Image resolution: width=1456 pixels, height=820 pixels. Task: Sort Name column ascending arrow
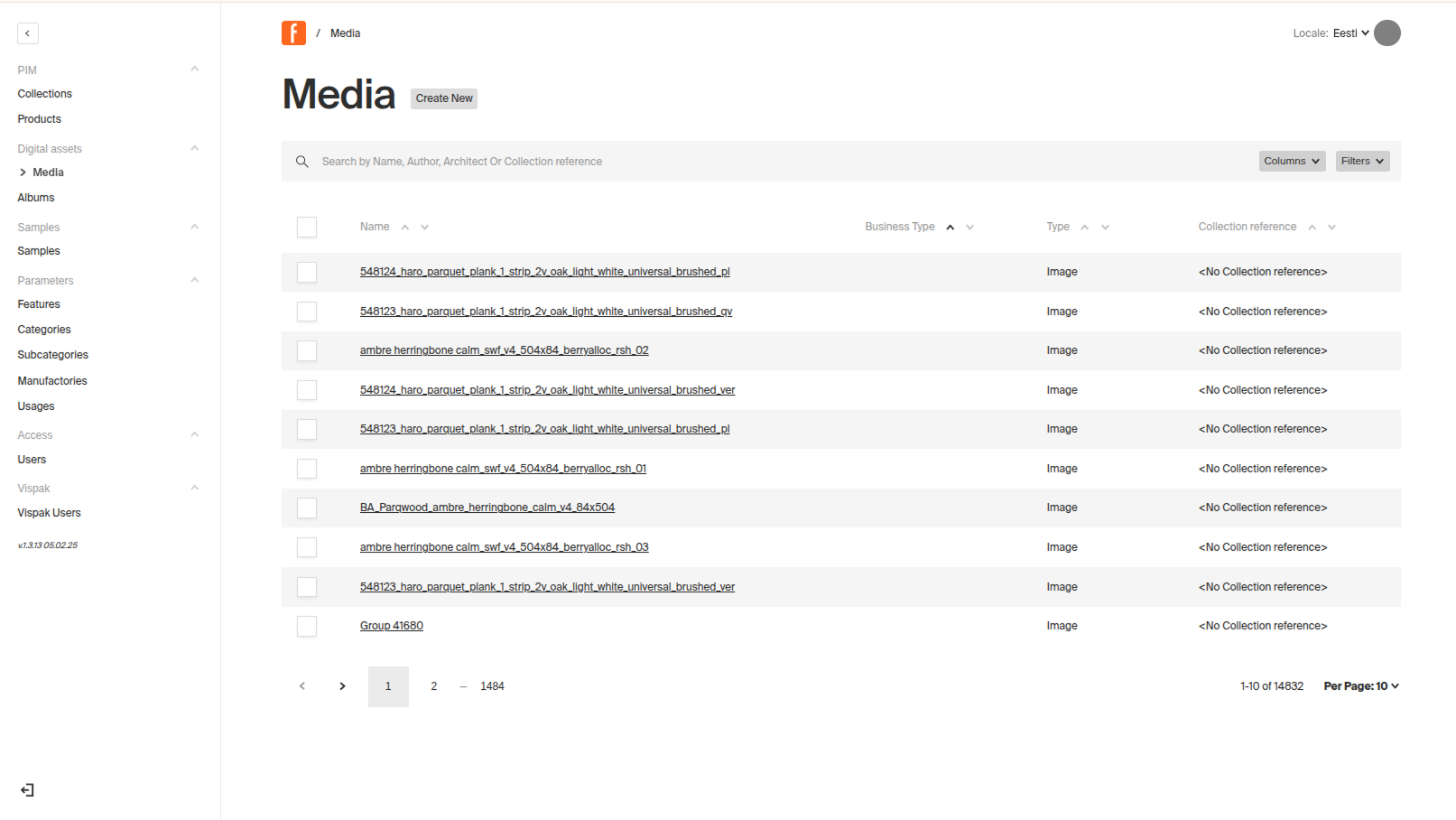pos(405,228)
